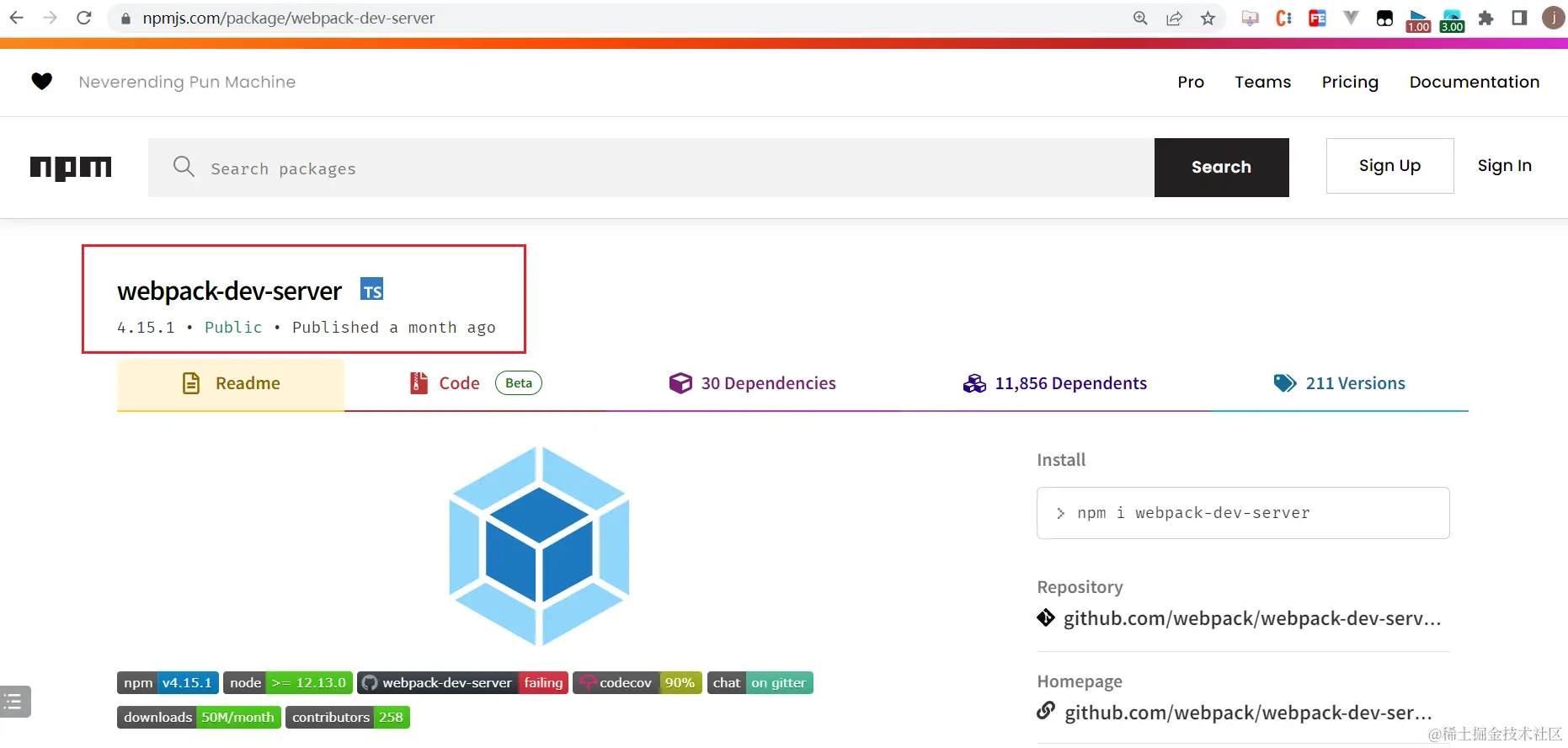
Task: Click the gray list icon at left edge
Action: (x=14, y=701)
